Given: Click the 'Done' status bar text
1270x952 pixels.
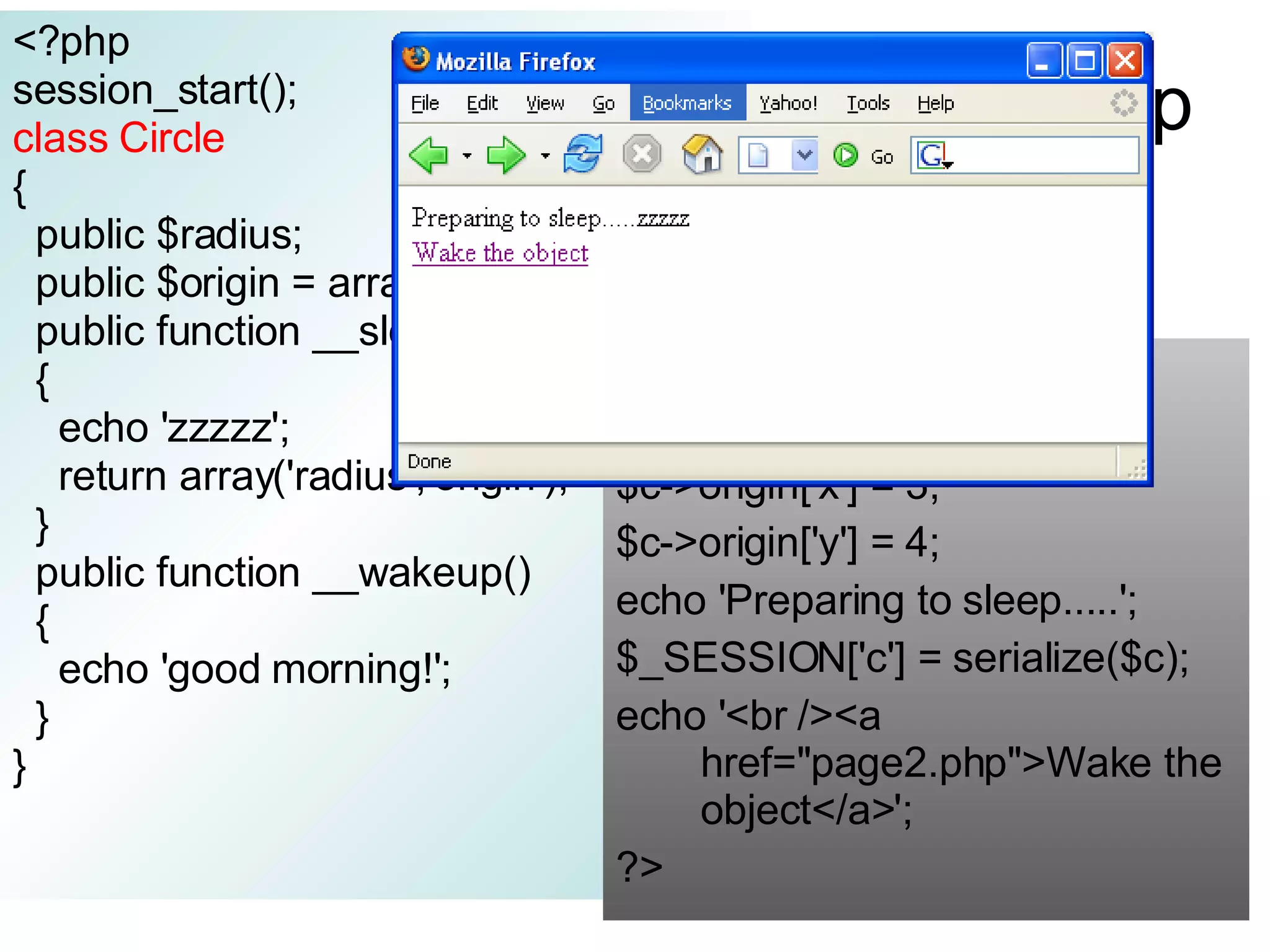Looking at the screenshot, I should pos(429,462).
